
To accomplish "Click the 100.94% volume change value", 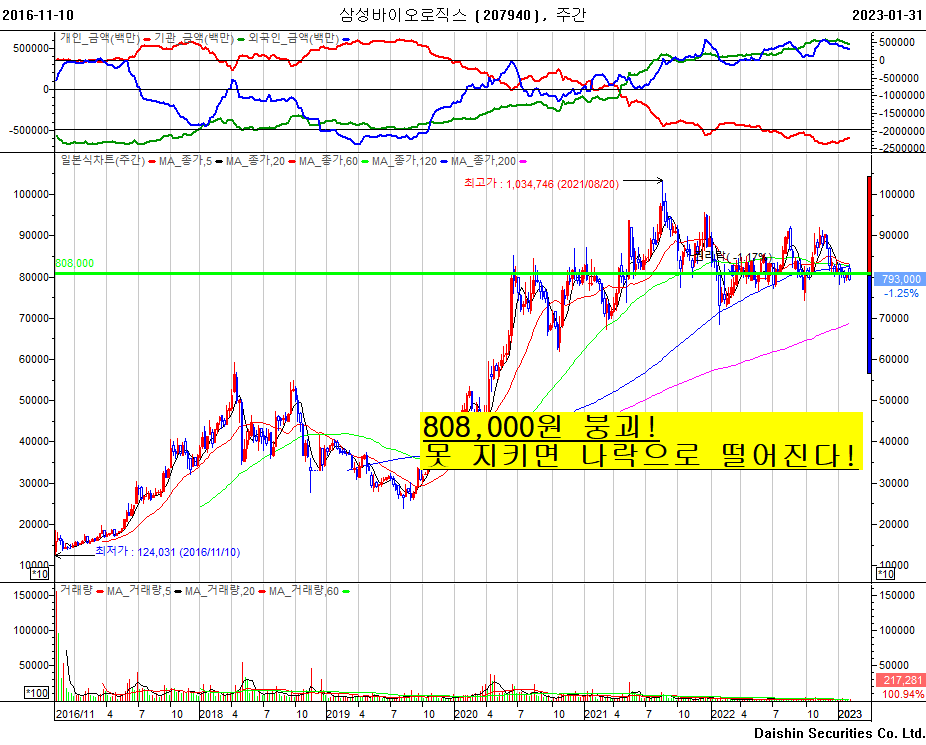I will point(902,694).
